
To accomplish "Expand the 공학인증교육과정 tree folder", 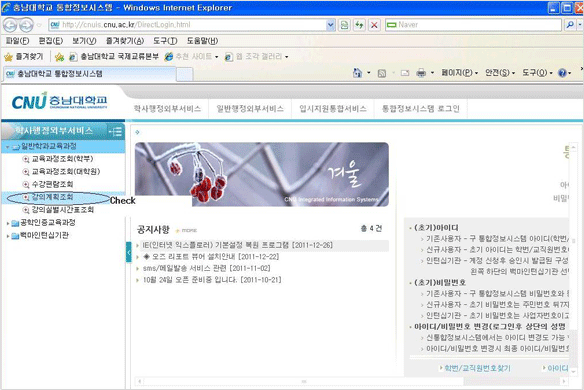I will 8,223.
